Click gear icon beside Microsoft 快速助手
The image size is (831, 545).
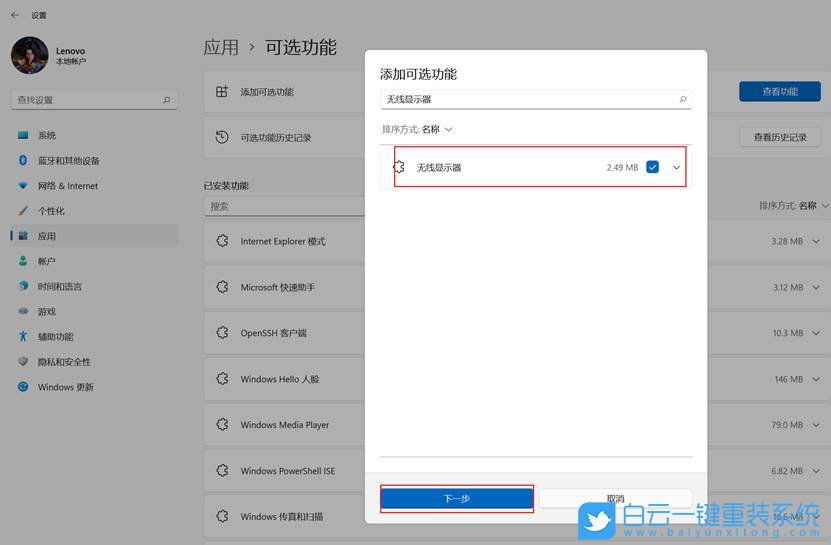[222, 287]
